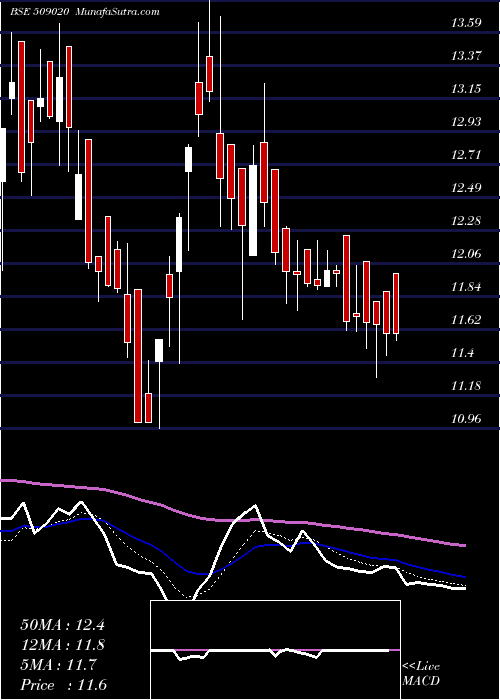Click the <<Live MACD label

click(421, 674)
